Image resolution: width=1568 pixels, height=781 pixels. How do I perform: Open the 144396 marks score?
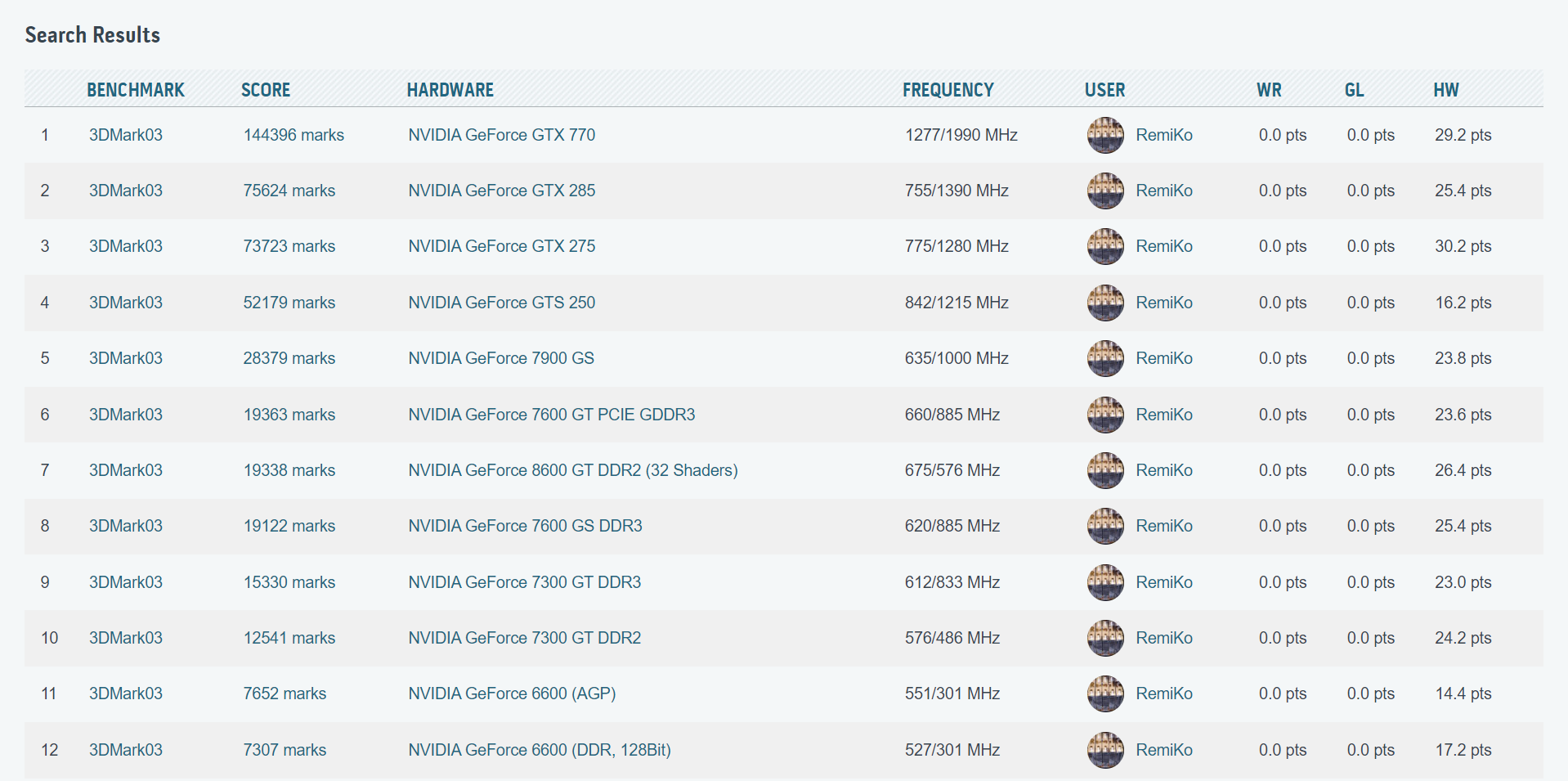coord(293,135)
